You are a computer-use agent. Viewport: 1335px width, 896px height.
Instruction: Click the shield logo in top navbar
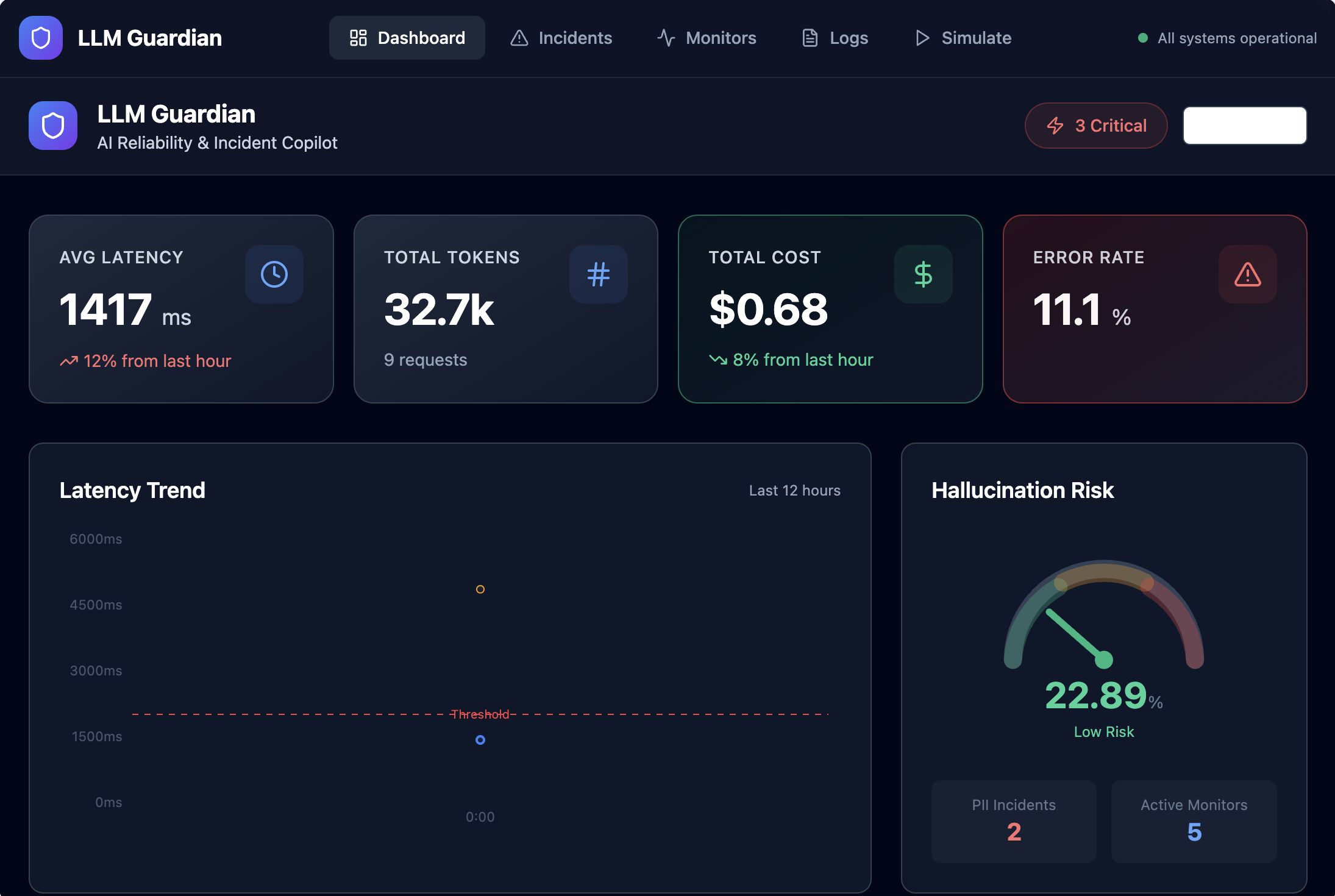(40, 38)
